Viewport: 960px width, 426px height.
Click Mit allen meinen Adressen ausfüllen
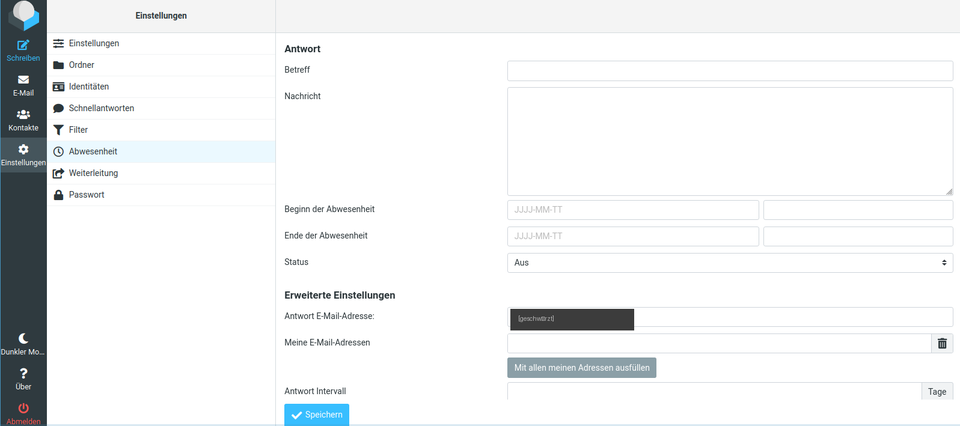coord(582,368)
